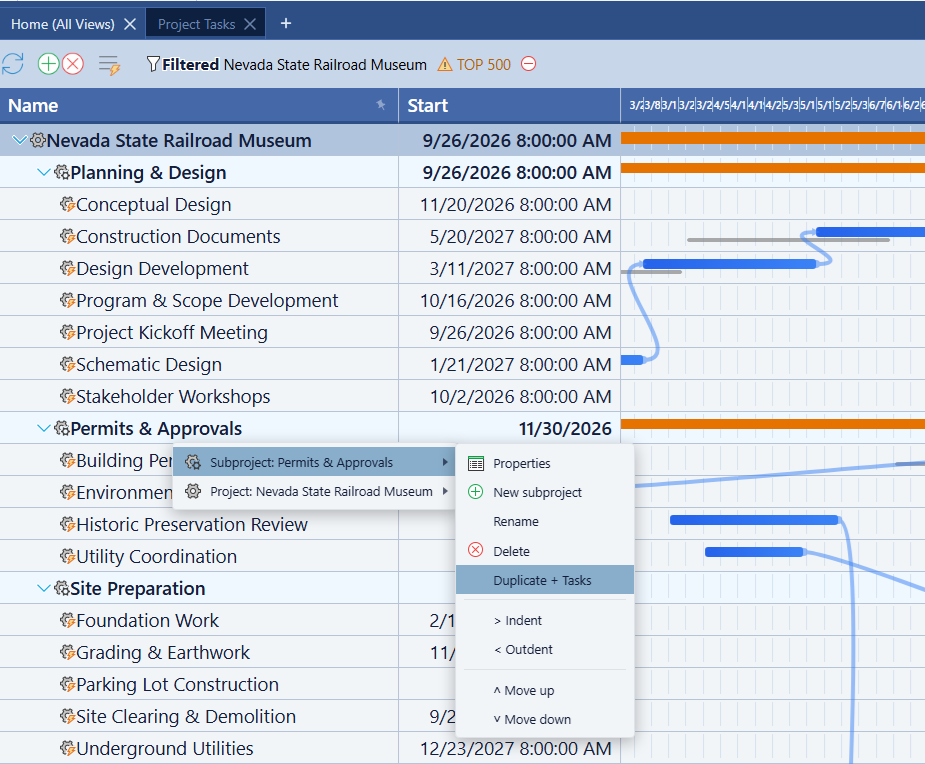Click task icon of Program & Scope Development

pyautogui.click(x=67, y=300)
